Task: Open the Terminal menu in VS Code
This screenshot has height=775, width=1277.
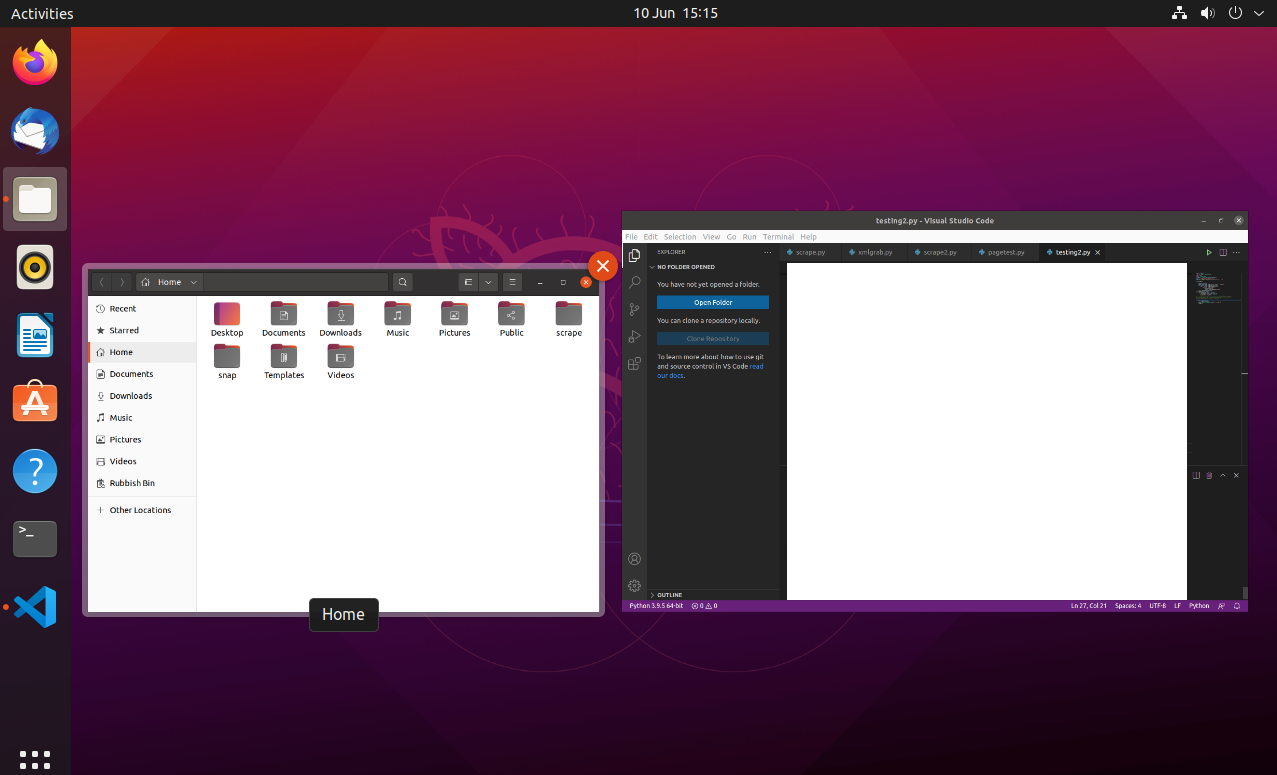Action: [x=778, y=237]
